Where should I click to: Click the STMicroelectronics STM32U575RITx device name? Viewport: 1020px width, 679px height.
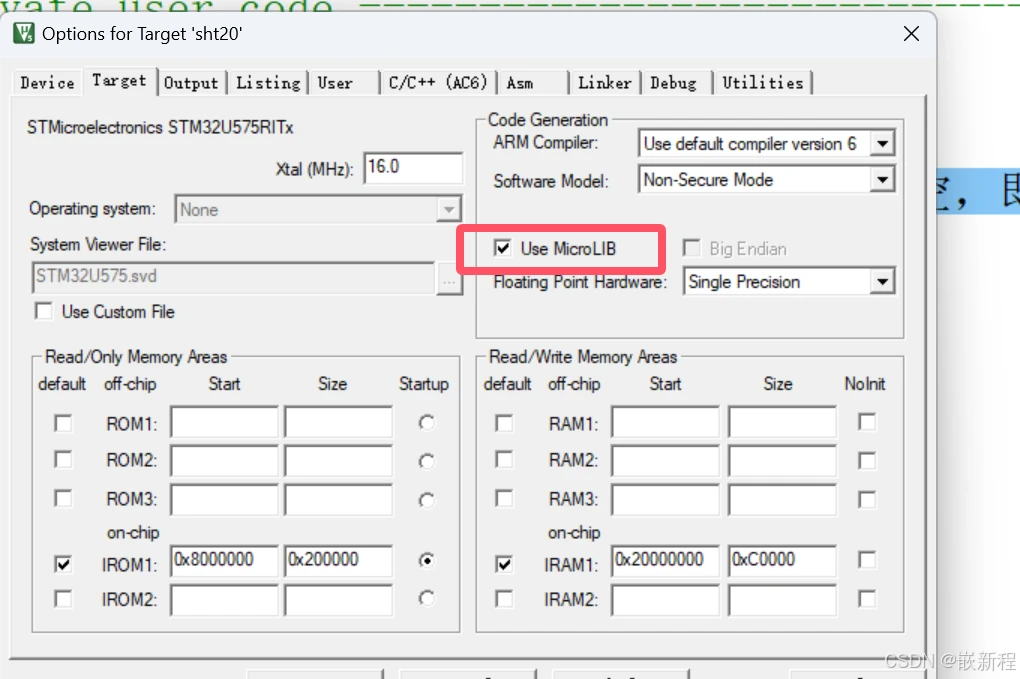coord(160,127)
